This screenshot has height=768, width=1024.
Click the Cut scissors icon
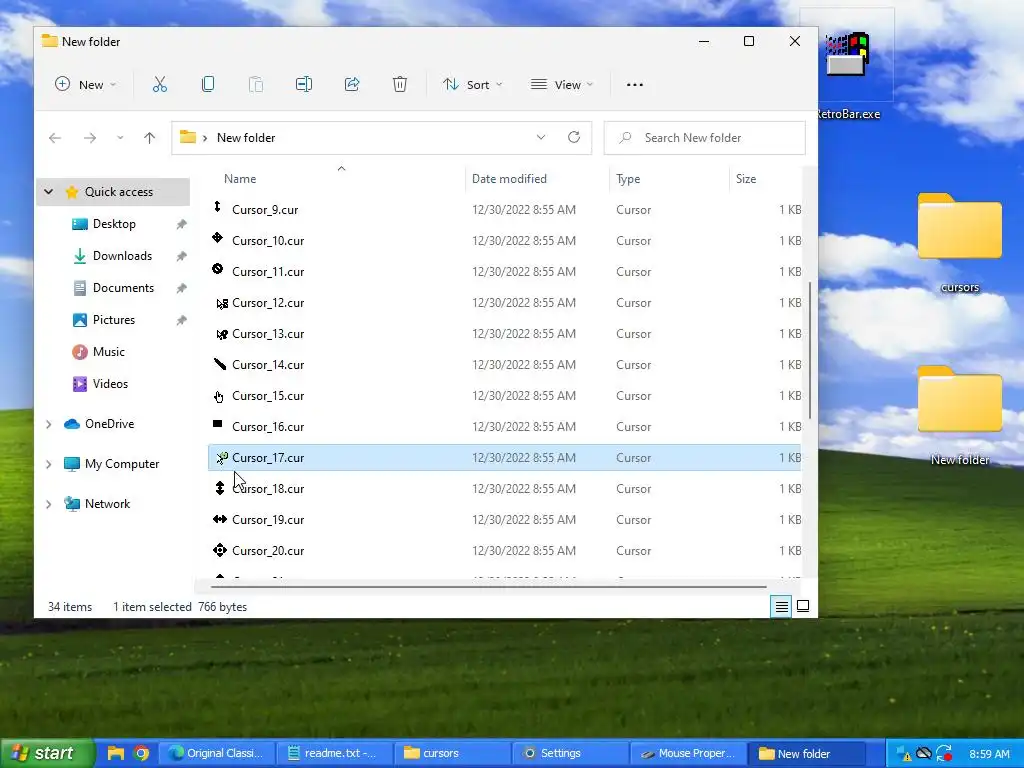point(159,84)
